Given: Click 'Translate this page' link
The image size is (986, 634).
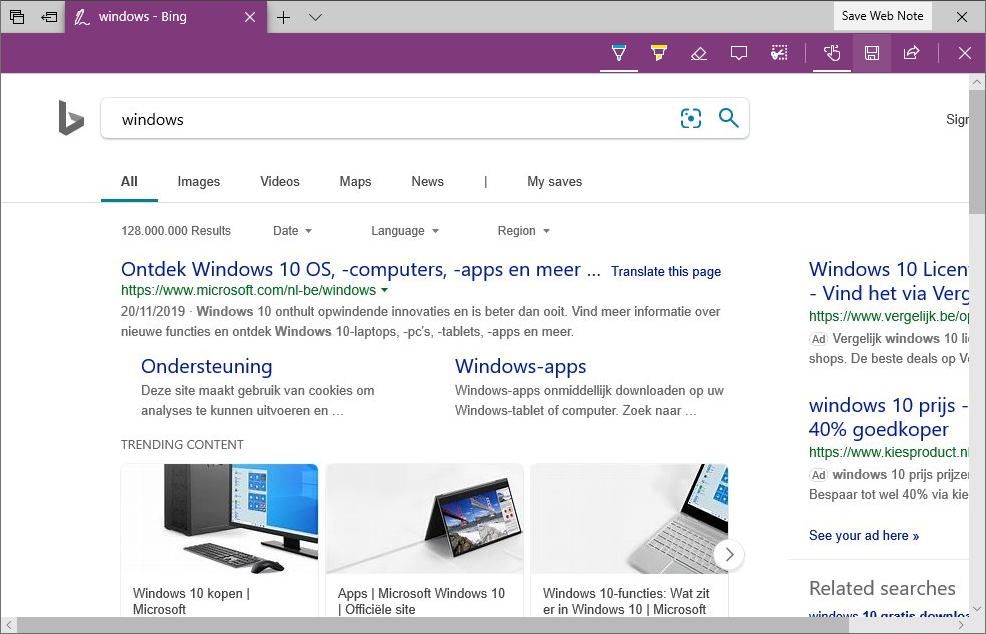Looking at the screenshot, I should click(666, 272).
